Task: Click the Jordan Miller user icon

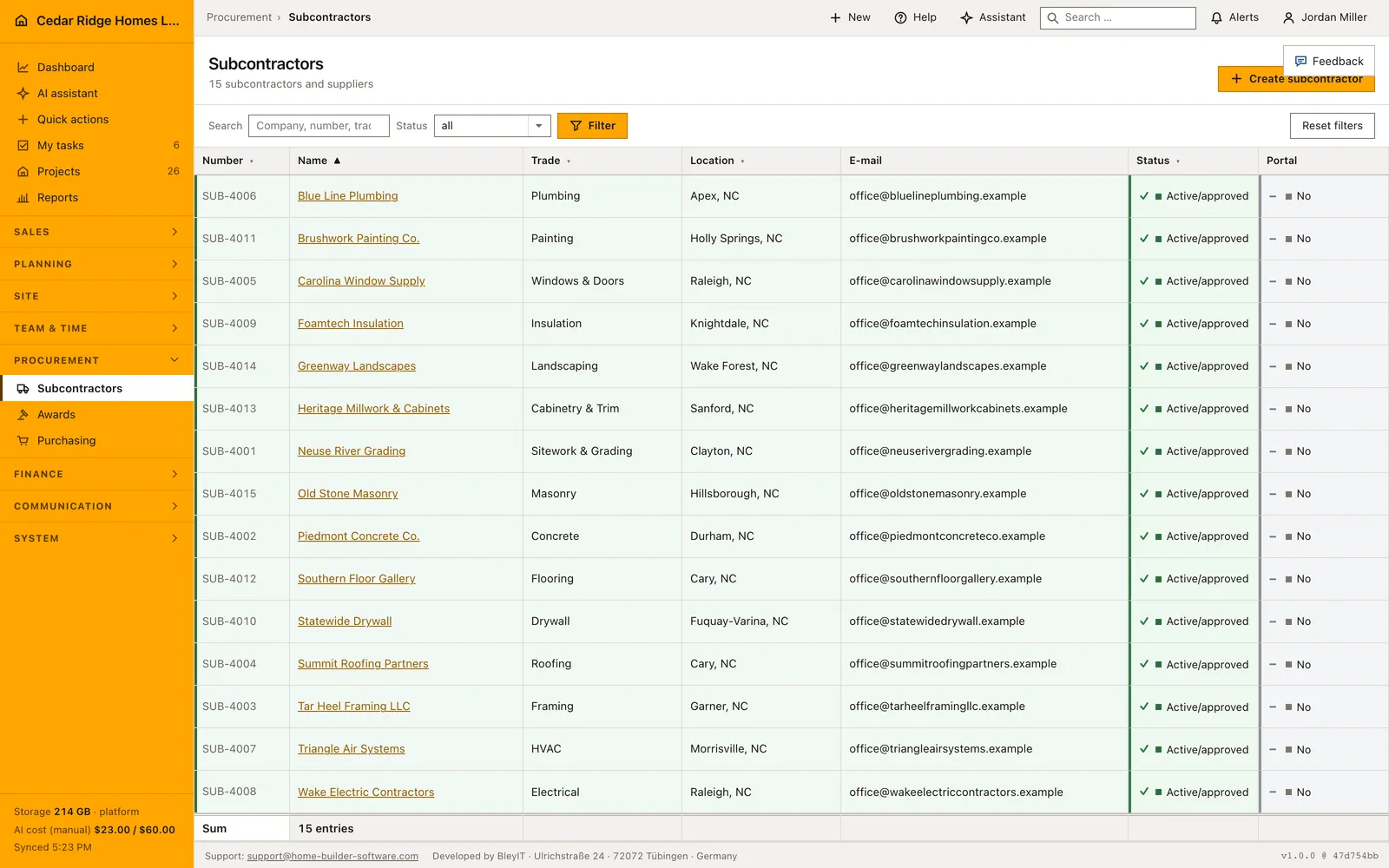Action: (1288, 17)
